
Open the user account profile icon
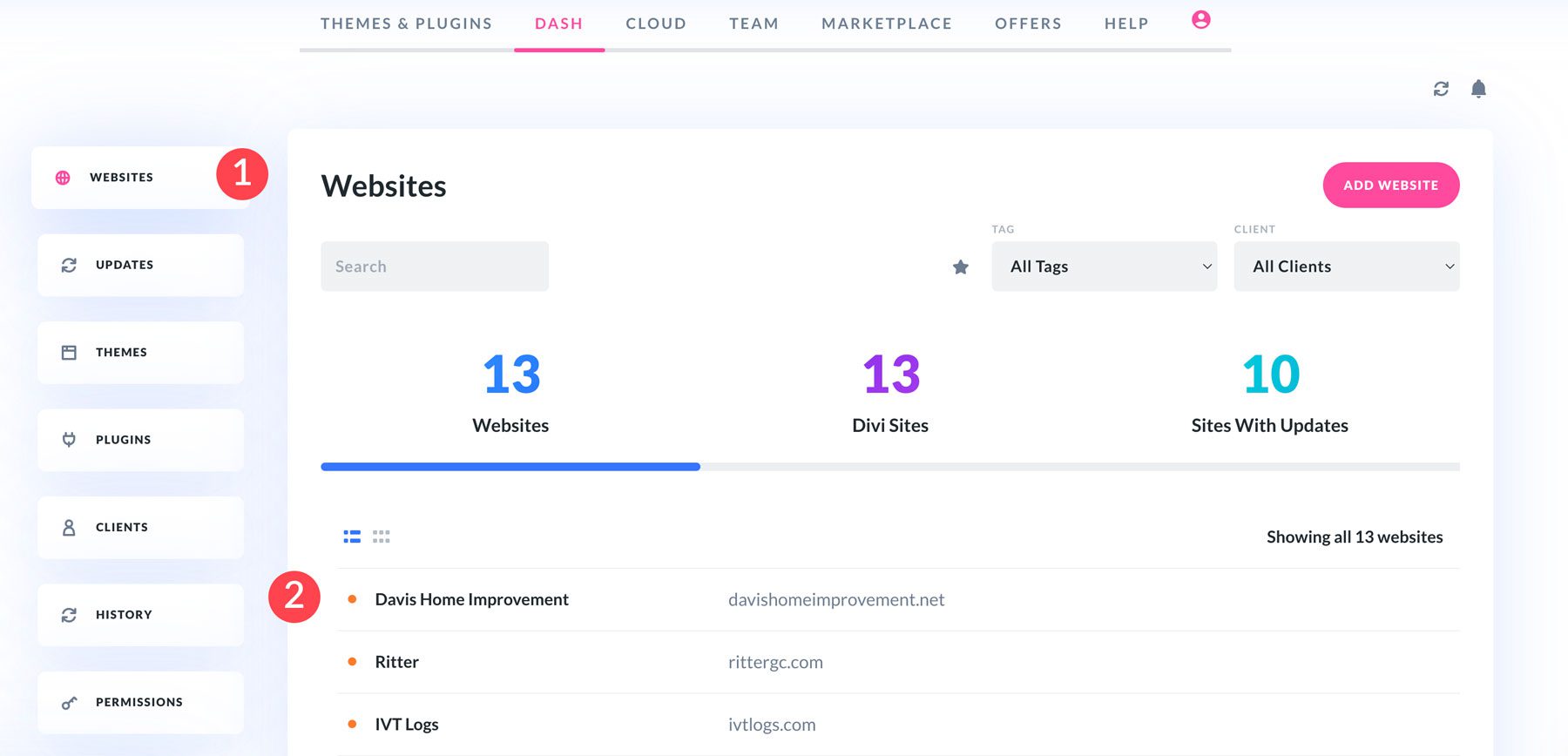pos(1200,19)
